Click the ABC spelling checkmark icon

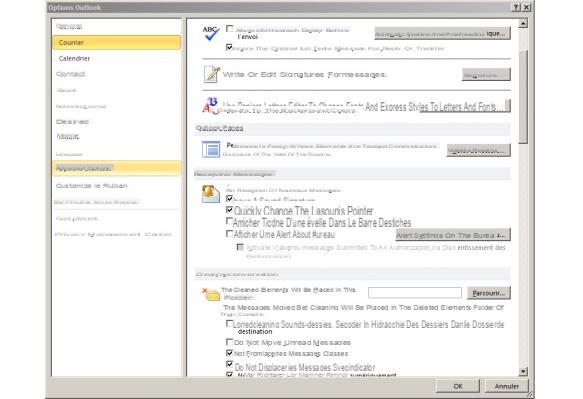211,33
